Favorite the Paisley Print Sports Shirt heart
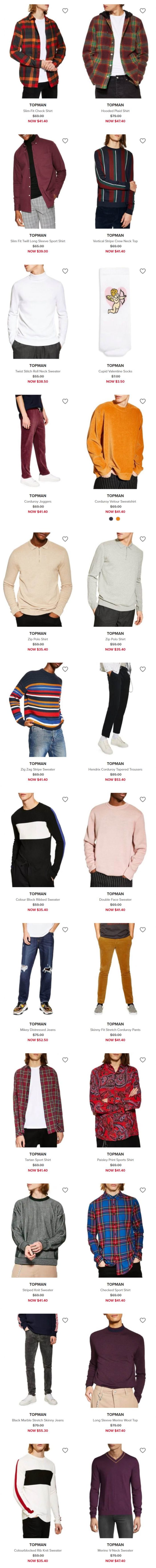The height and width of the screenshot is (1568, 156). [x=143, y=1060]
